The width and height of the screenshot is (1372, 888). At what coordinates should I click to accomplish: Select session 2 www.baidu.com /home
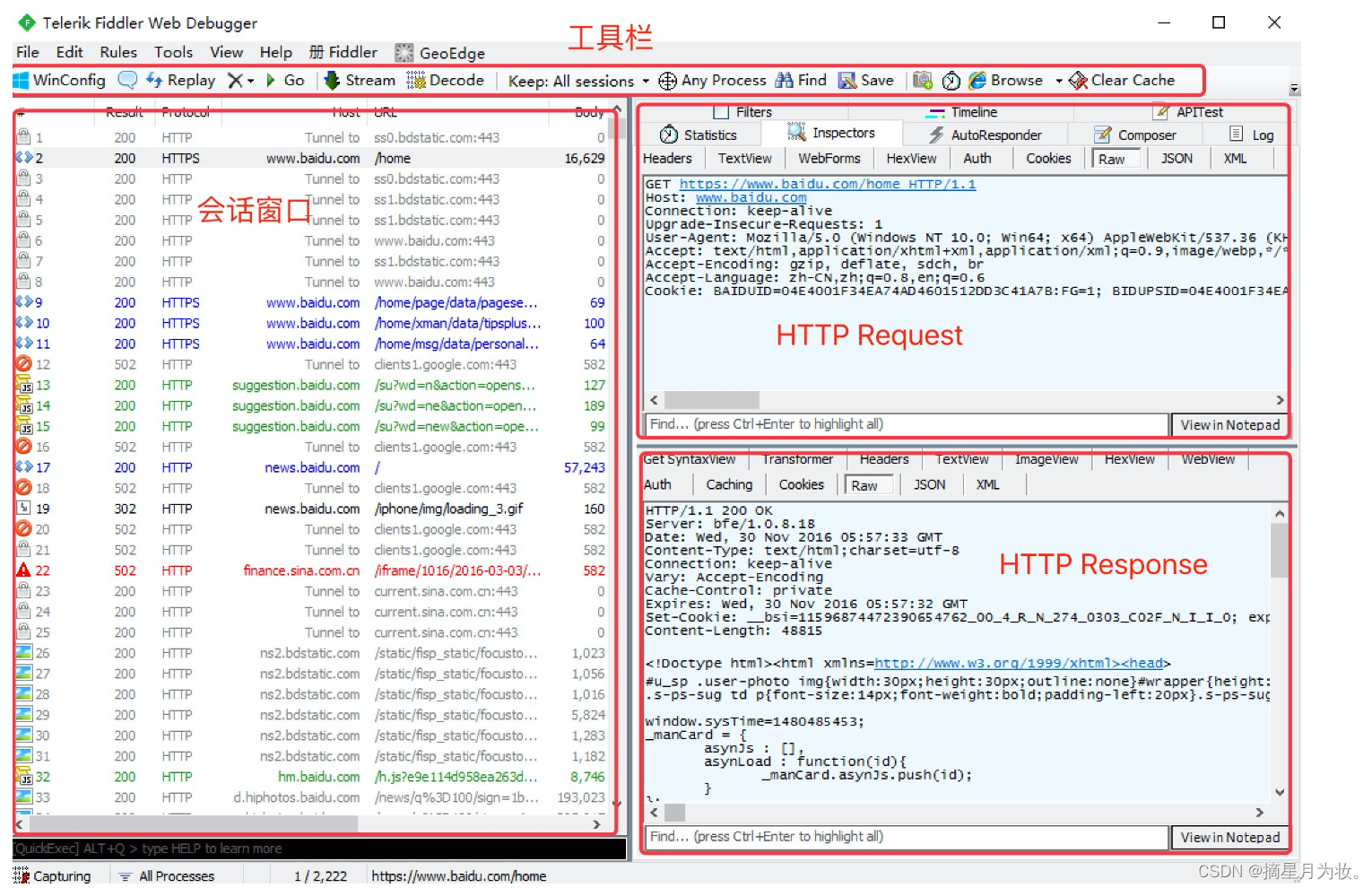tap(312, 158)
